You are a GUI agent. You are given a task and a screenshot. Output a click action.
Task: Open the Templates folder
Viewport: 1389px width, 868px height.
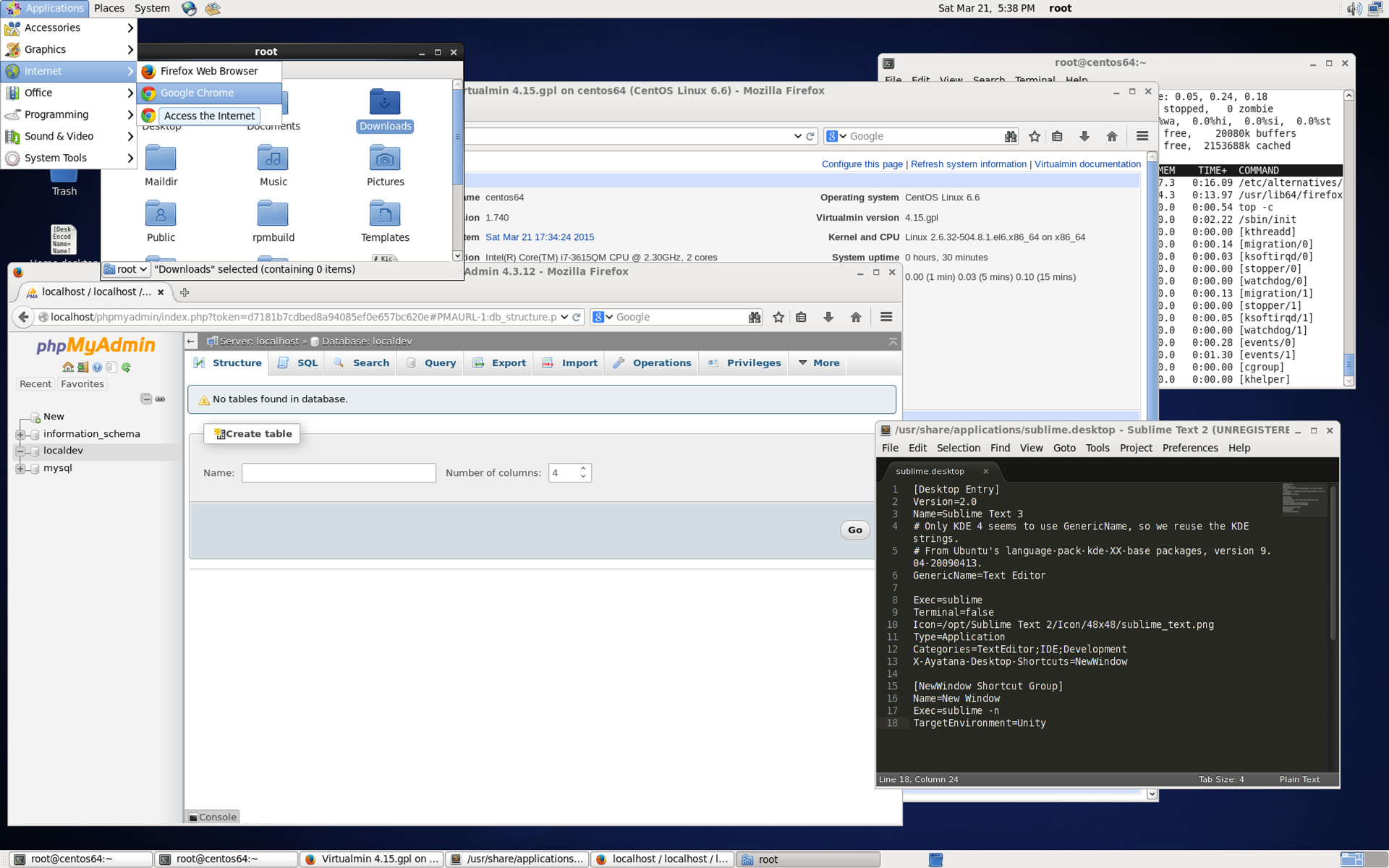point(385,221)
